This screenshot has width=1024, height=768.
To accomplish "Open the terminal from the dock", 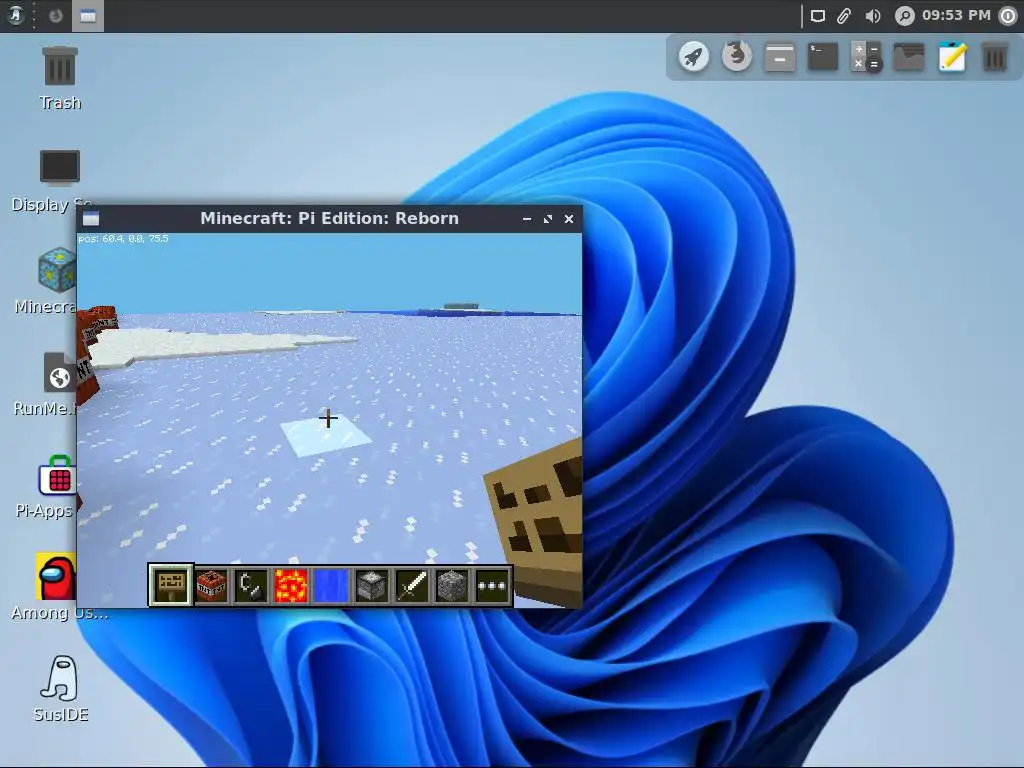I will coord(823,56).
